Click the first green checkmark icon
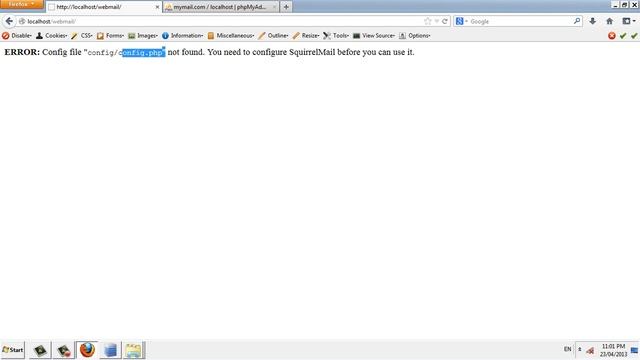 pos(623,36)
